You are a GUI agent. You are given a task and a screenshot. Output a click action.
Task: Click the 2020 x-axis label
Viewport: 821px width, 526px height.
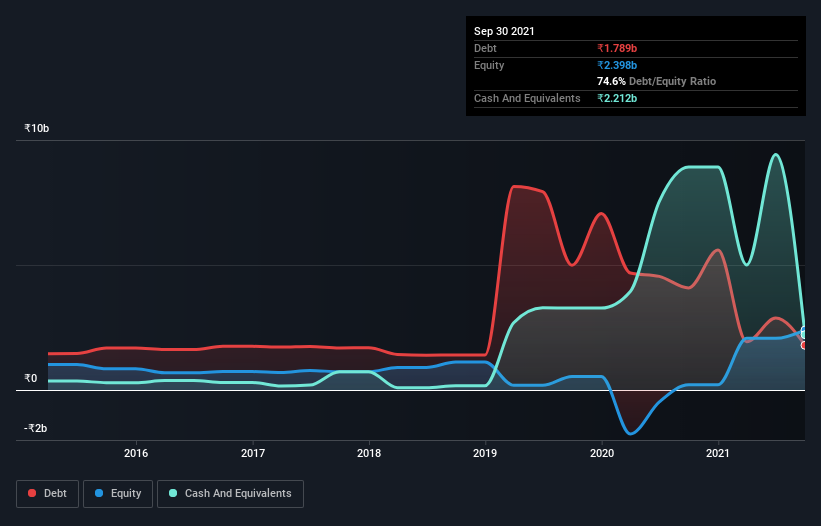click(x=602, y=453)
